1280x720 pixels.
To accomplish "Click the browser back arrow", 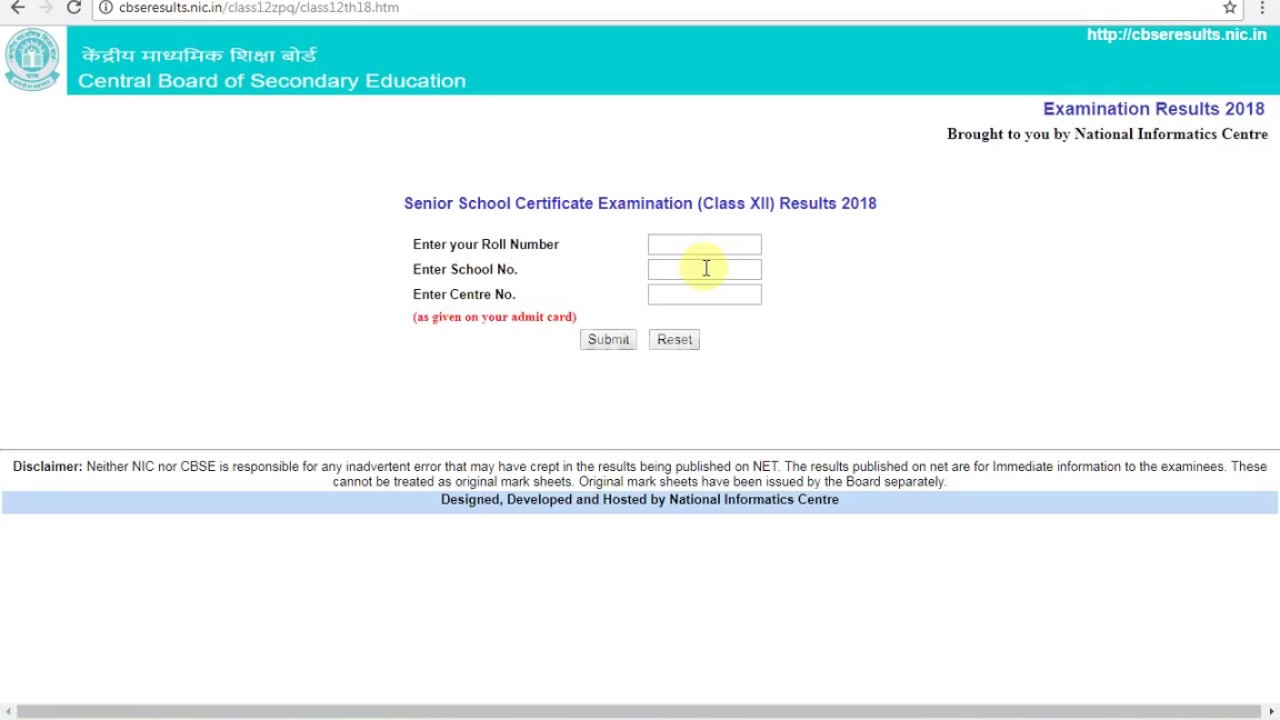I will click(17, 7).
